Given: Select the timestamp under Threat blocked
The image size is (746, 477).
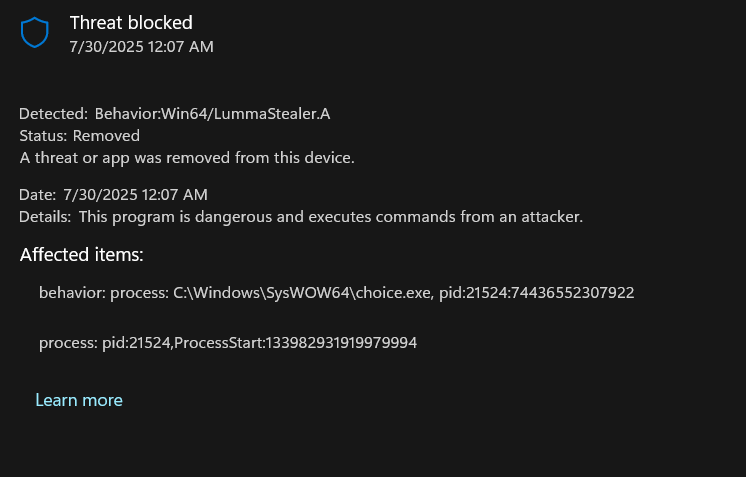Looking at the screenshot, I should (x=142, y=47).
